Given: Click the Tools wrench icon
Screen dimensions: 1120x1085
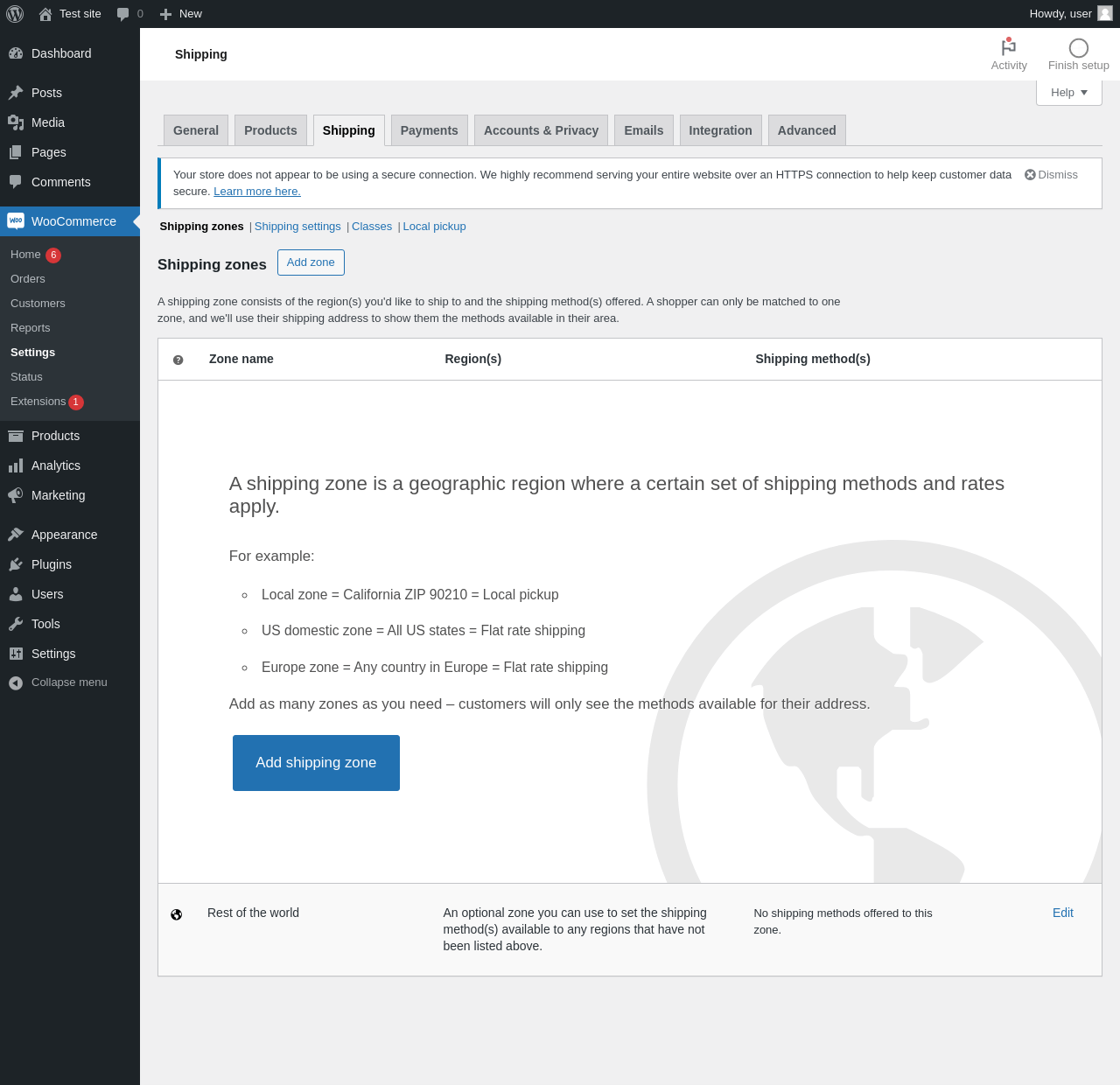Looking at the screenshot, I should point(16,624).
